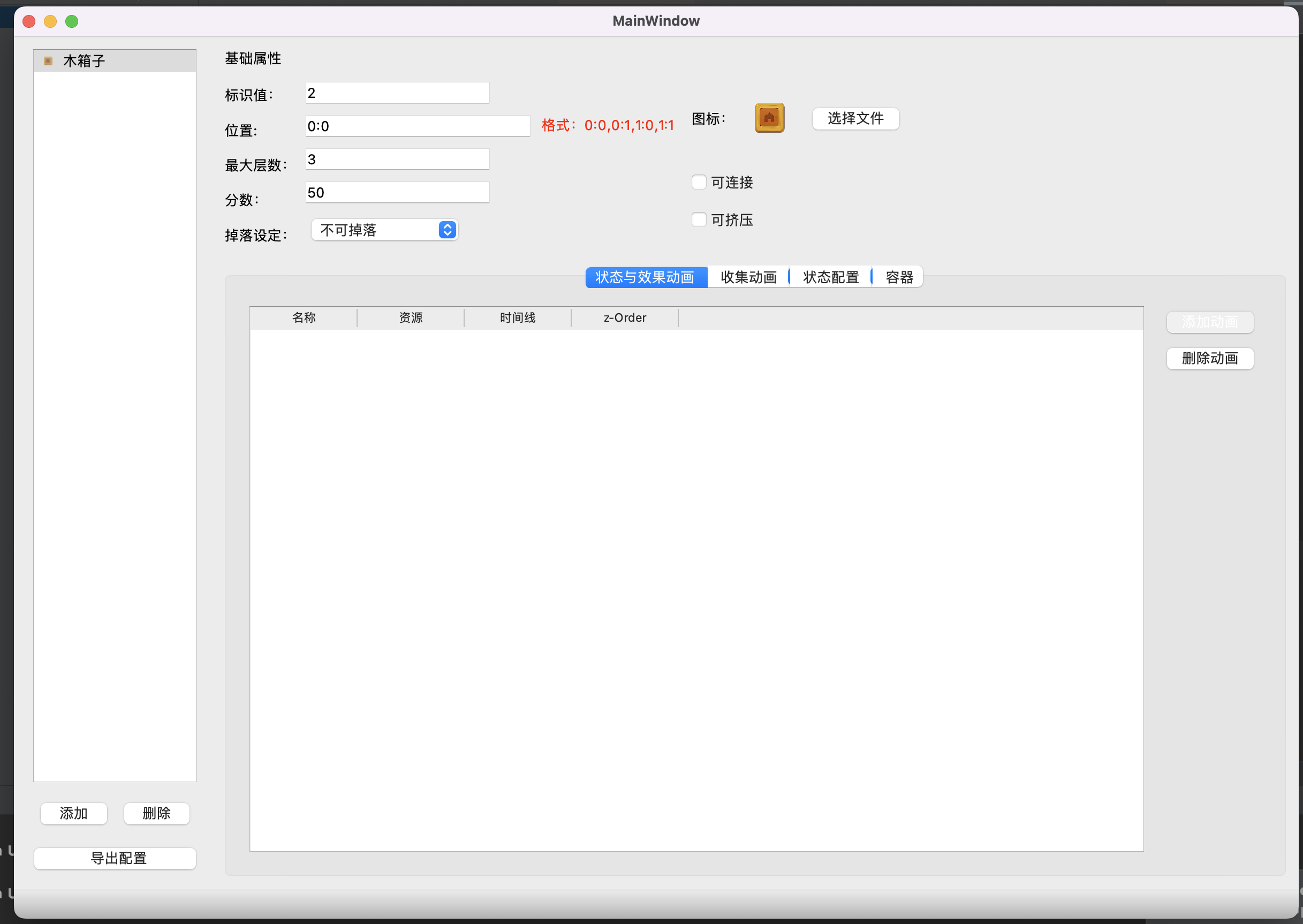Switch to the 收集动画 tab
The width and height of the screenshot is (1303, 924).
pos(748,277)
